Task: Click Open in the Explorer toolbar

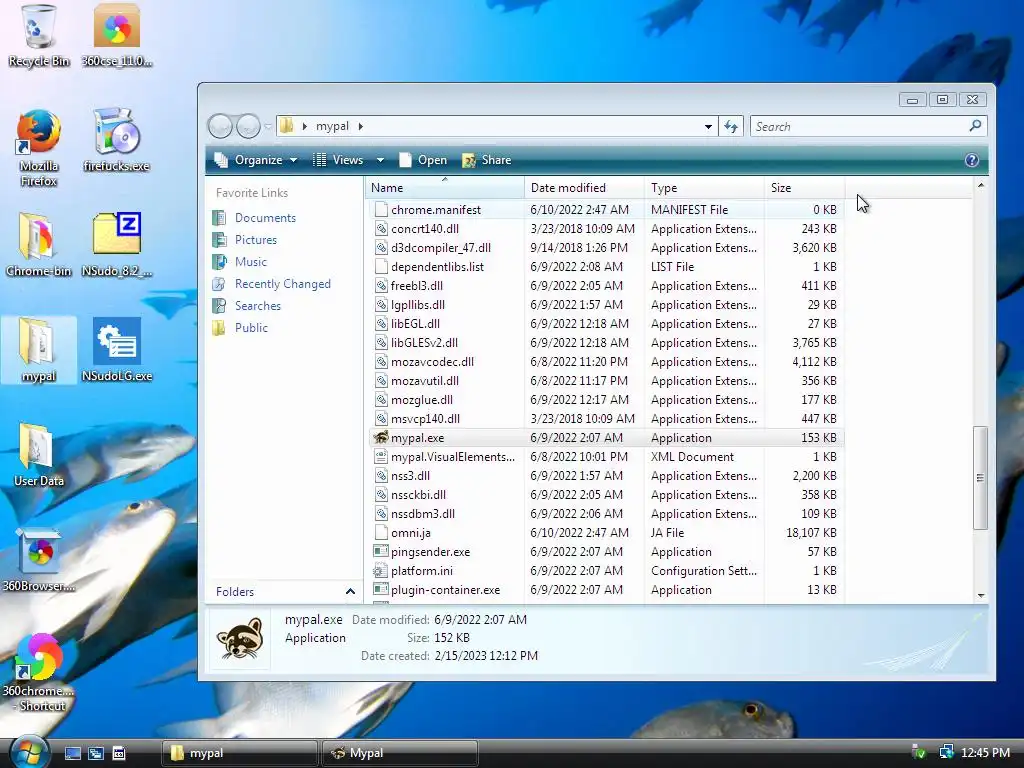Action: tap(423, 160)
